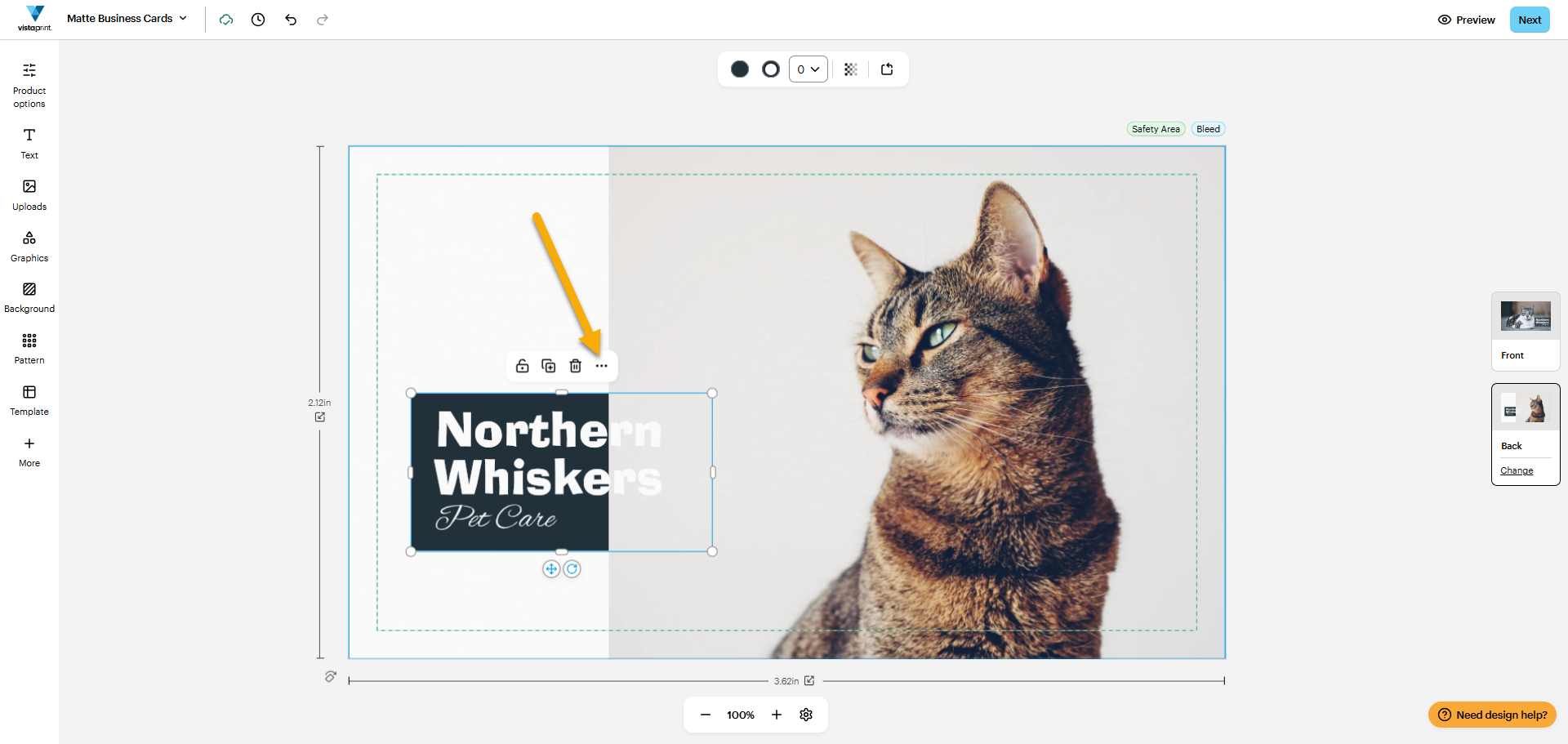
Task: Open the Product options panel
Action: click(x=29, y=85)
